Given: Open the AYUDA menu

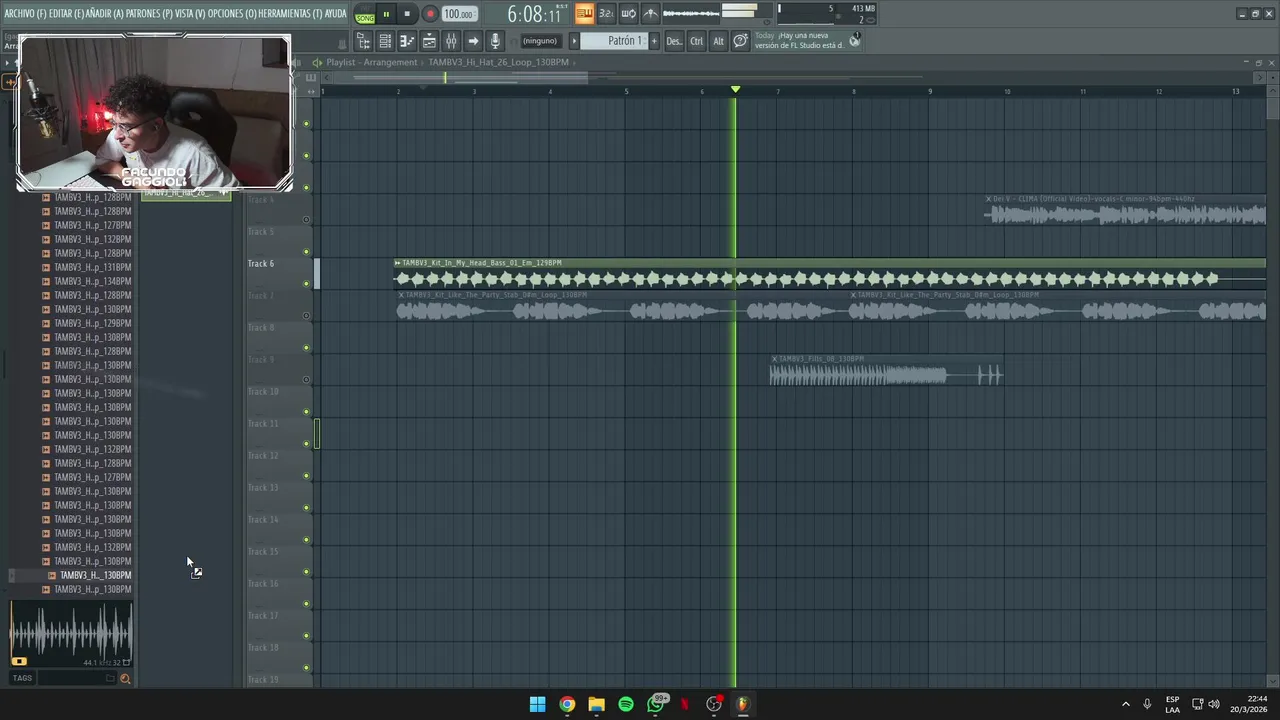Looking at the screenshot, I should (336, 14).
